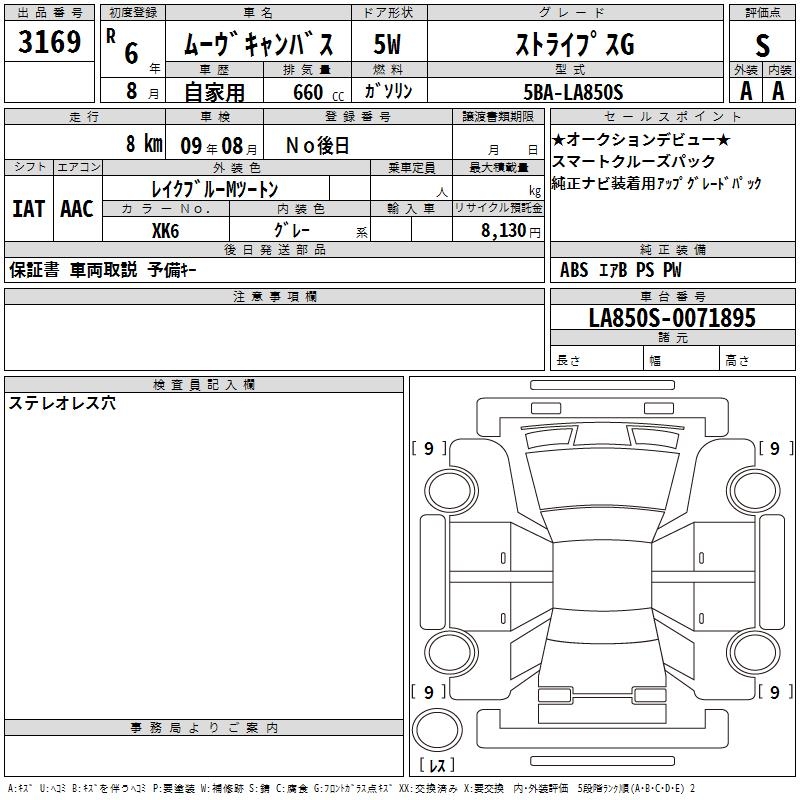Select vehicle history 自家用
800x800 pixels.
click(x=214, y=92)
